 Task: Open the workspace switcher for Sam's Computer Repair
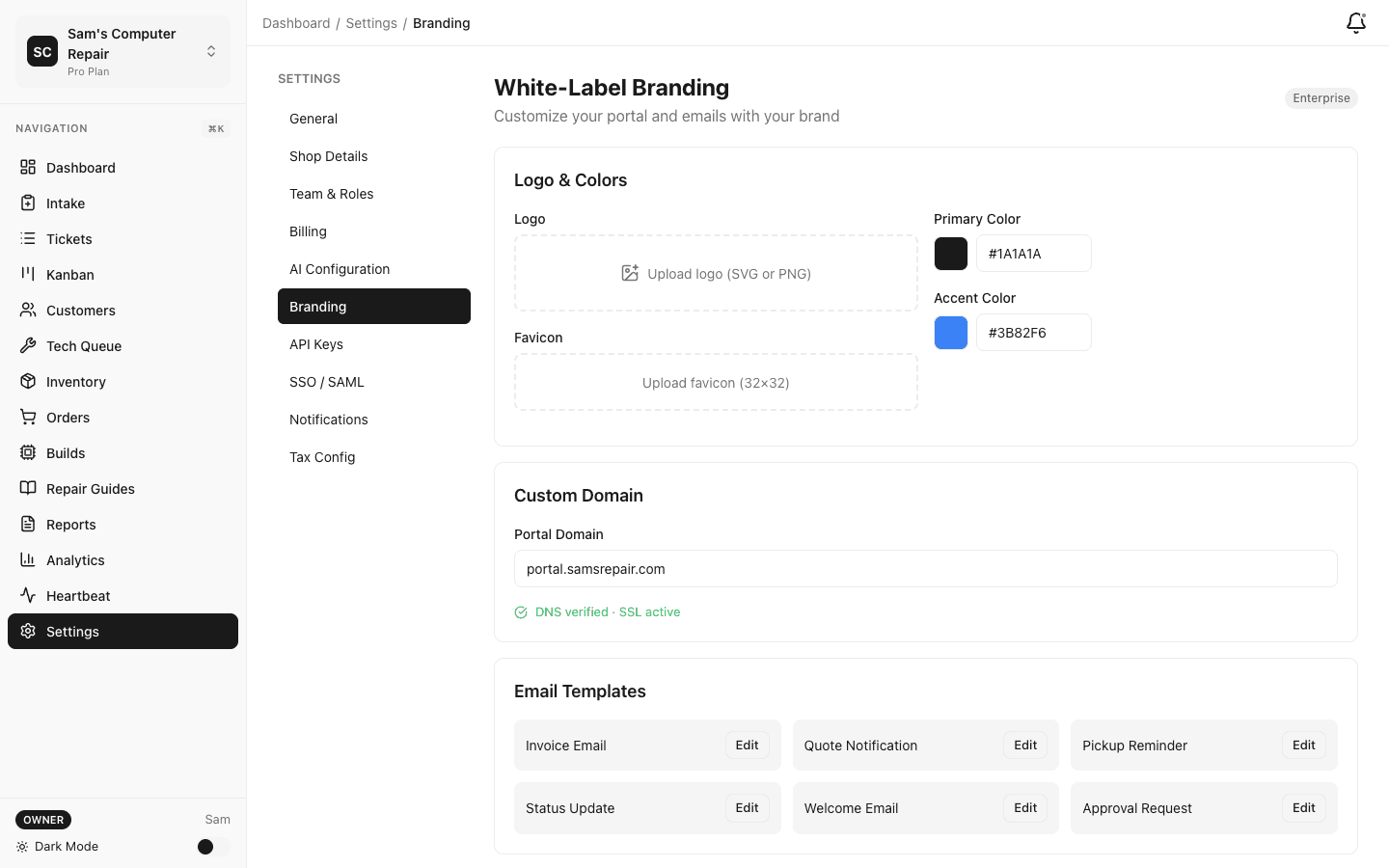click(210, 51)
